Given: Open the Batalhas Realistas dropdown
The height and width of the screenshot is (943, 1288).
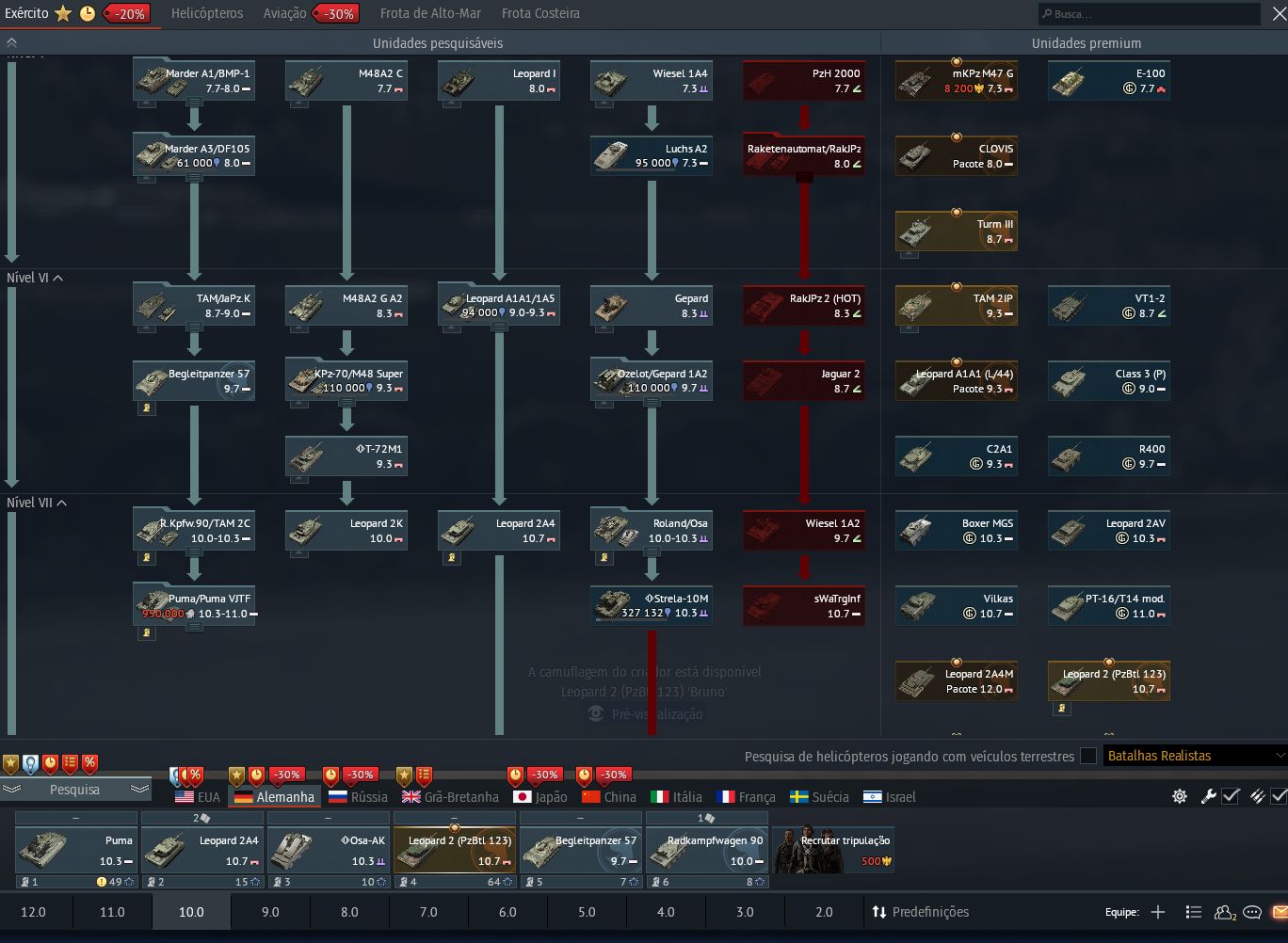Looking at the screenshot, I should click(1195, 756).
